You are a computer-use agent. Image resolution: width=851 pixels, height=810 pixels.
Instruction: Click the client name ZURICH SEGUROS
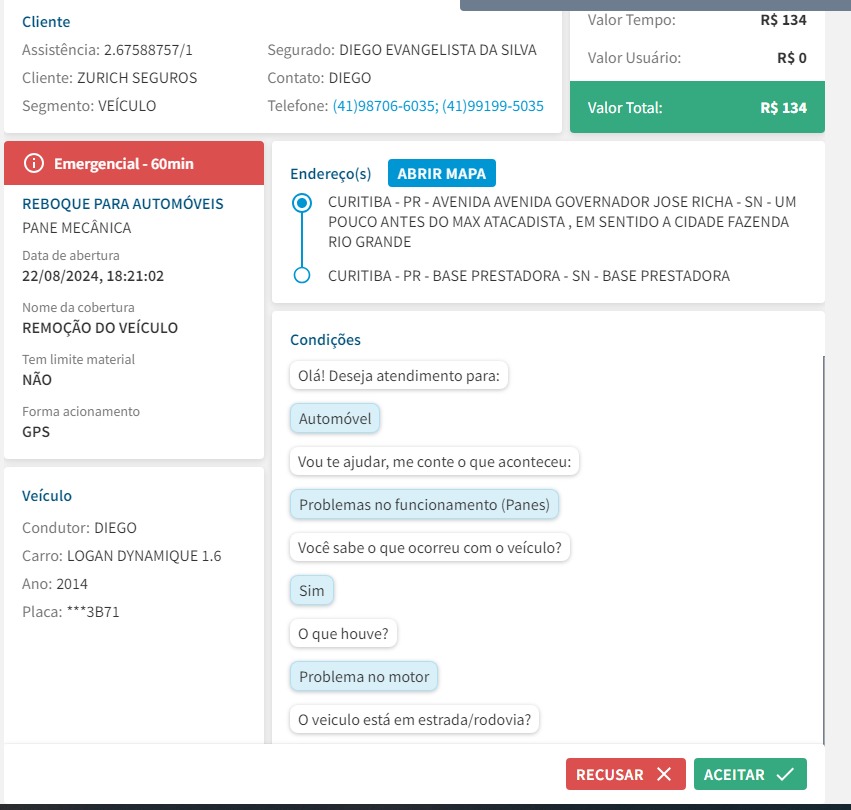[137, 78]
